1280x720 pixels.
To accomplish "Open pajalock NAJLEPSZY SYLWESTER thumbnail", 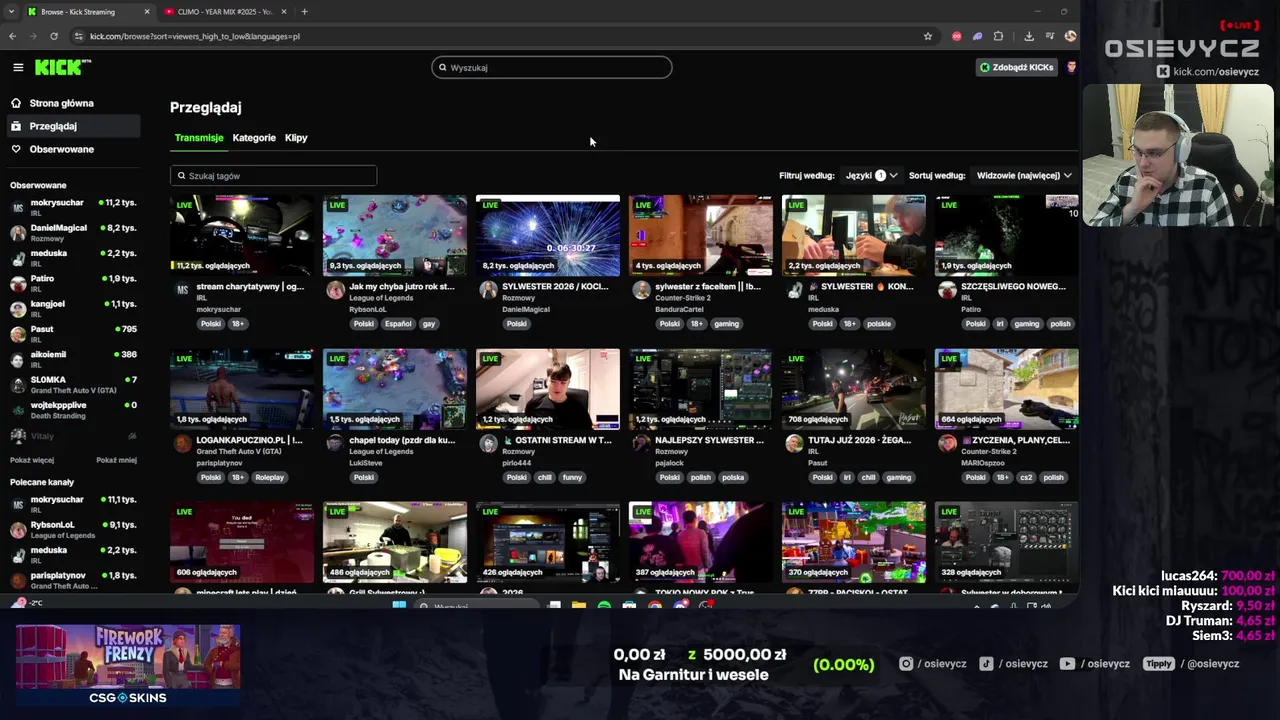I will (701, 389).
